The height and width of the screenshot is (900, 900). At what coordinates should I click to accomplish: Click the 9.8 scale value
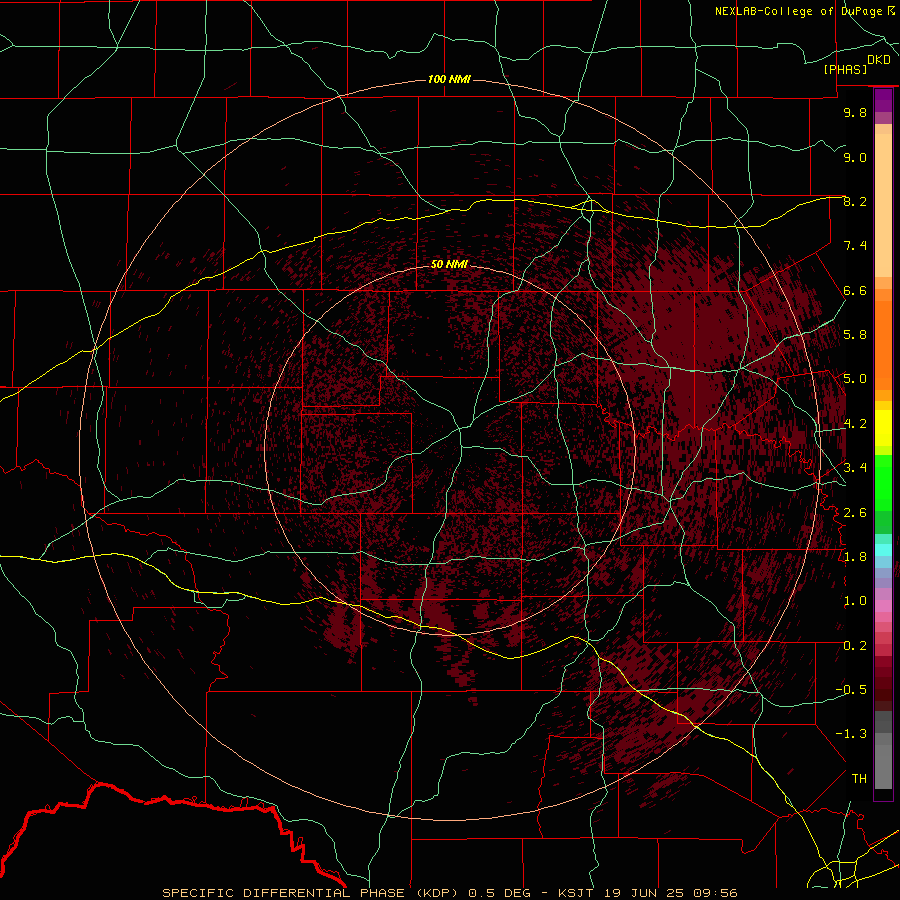[x=855, y=112]
